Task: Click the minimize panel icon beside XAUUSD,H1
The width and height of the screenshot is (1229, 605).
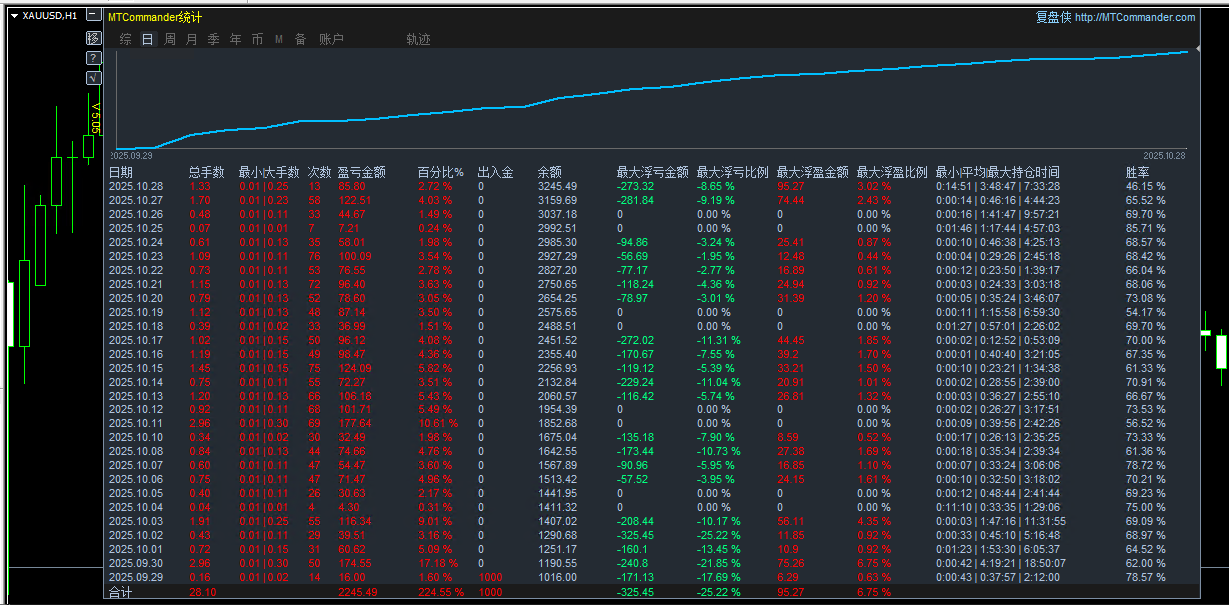Action: click(x=93, y=16)
